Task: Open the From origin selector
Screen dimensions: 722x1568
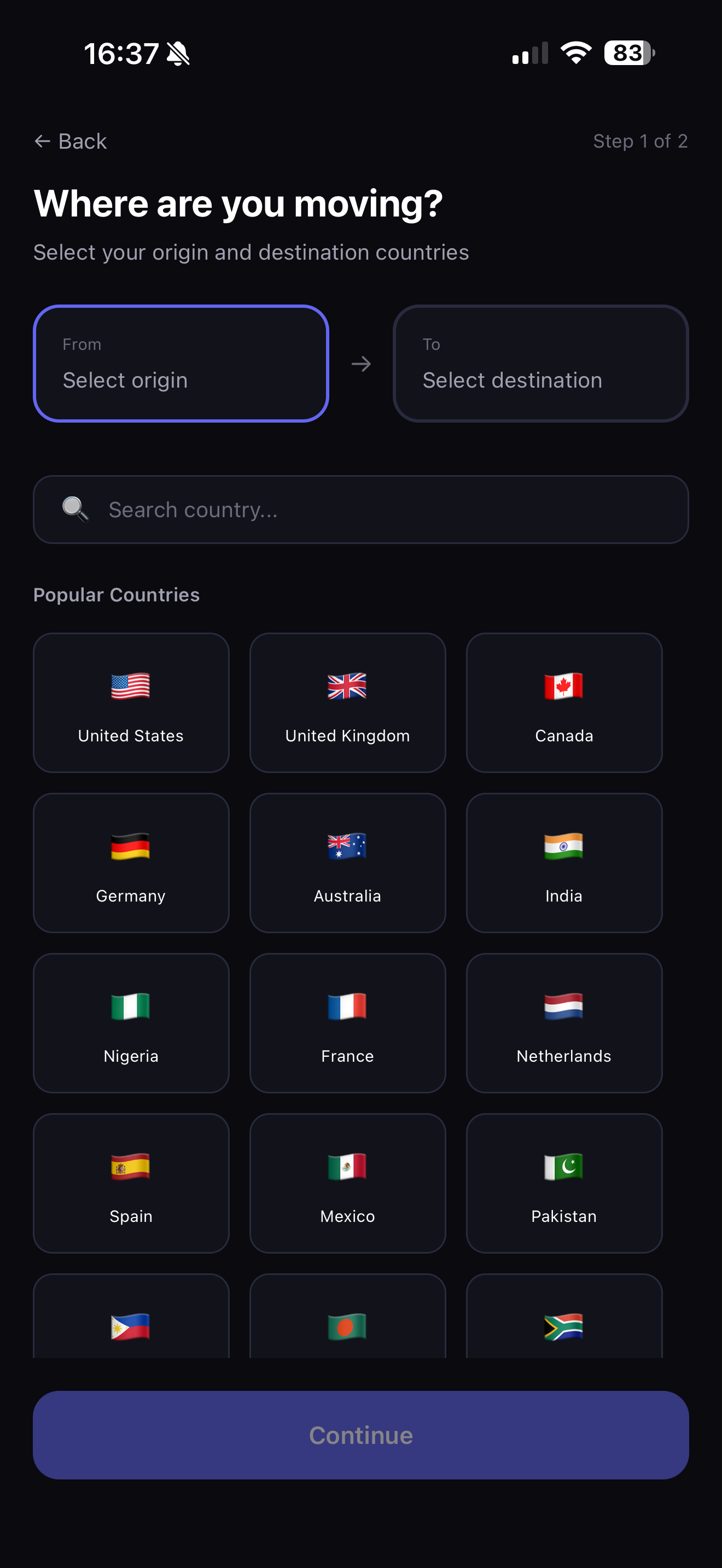Action: [181, 364]
